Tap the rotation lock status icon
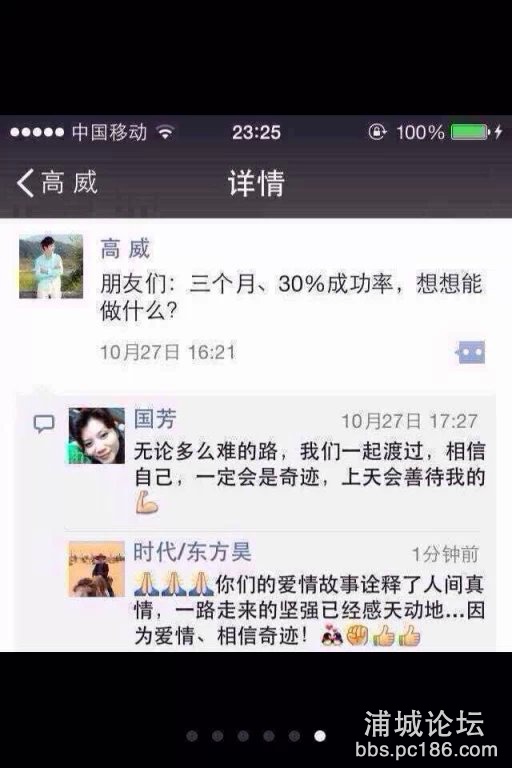Viewport: 512px width, 768px height. pos(377,132)
